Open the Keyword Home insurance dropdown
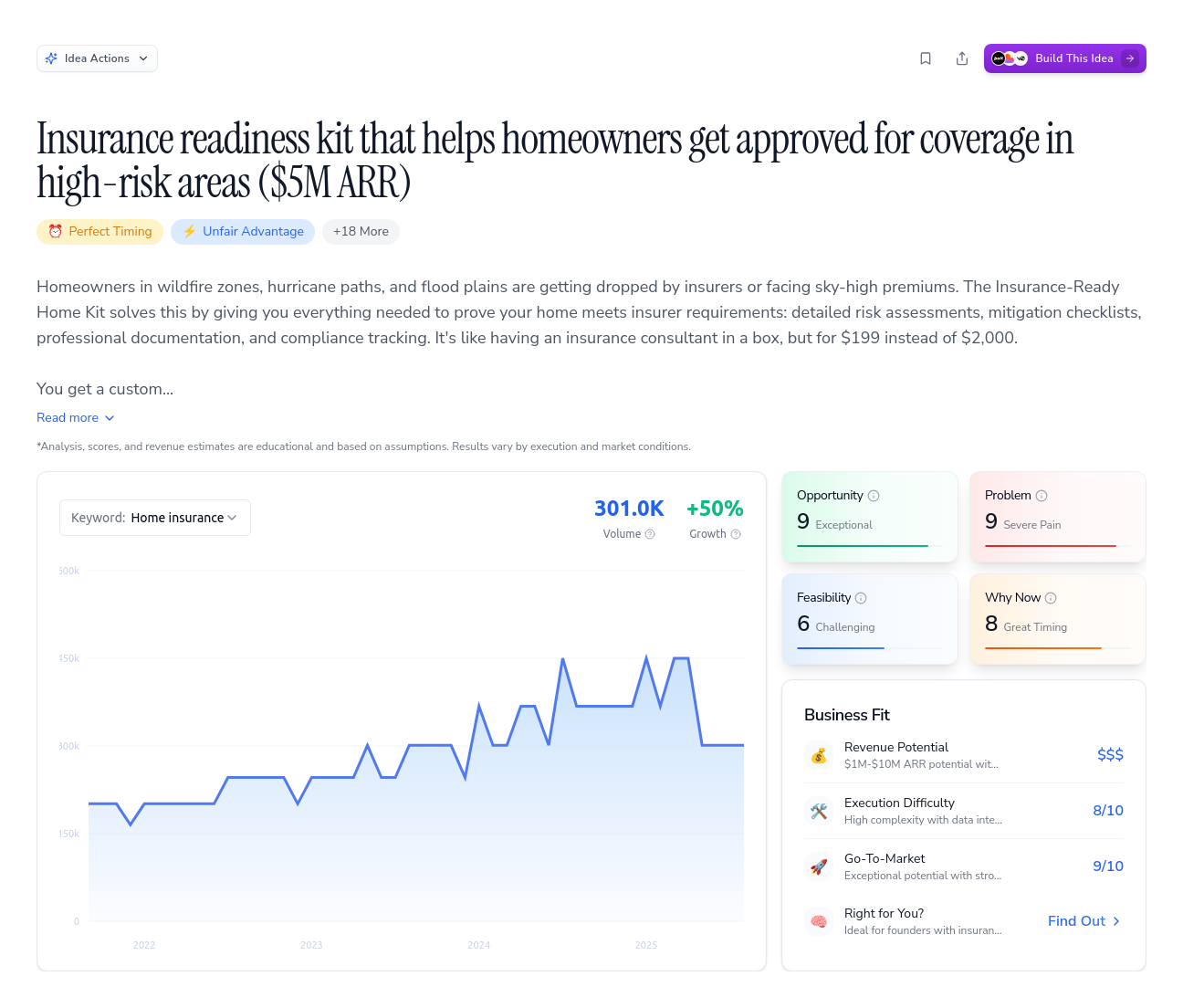Image resolution: width=1183 pixels, height=1008 pixels. [x=155, y=518]
